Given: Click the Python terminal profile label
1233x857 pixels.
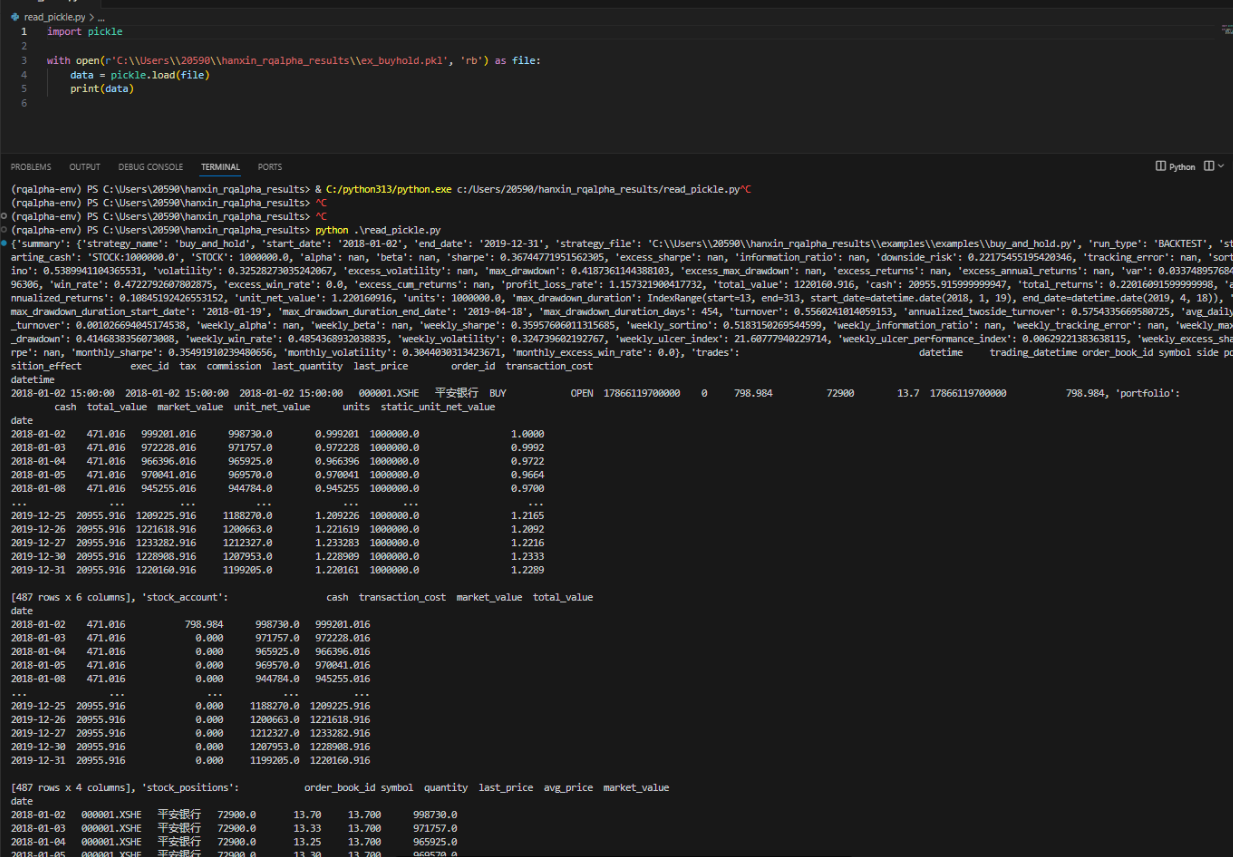Looking at the screenshot, I should coord(1182,167).
